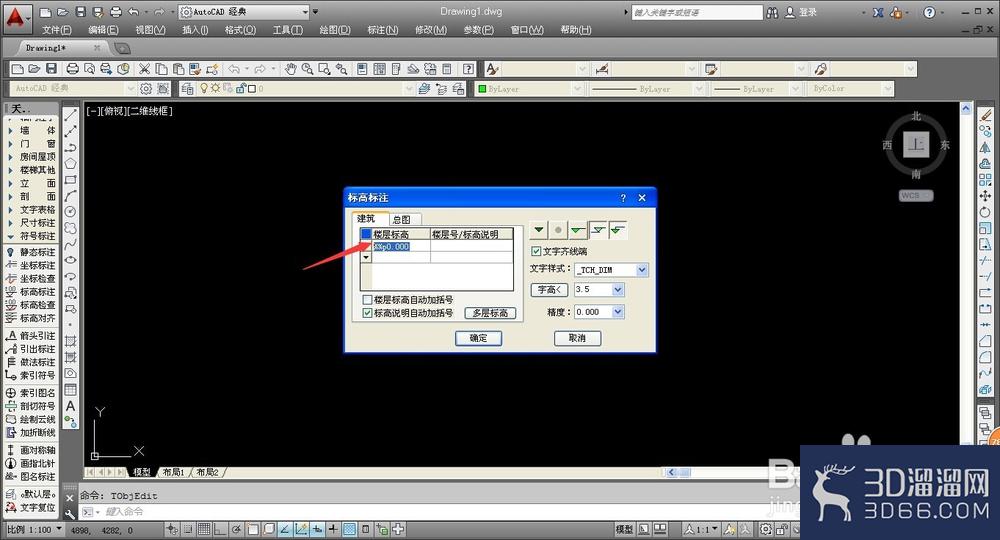Switch to the 布局1 layout tab
Viewport: 1000px width, 540px height.
(x=173, y=472)
